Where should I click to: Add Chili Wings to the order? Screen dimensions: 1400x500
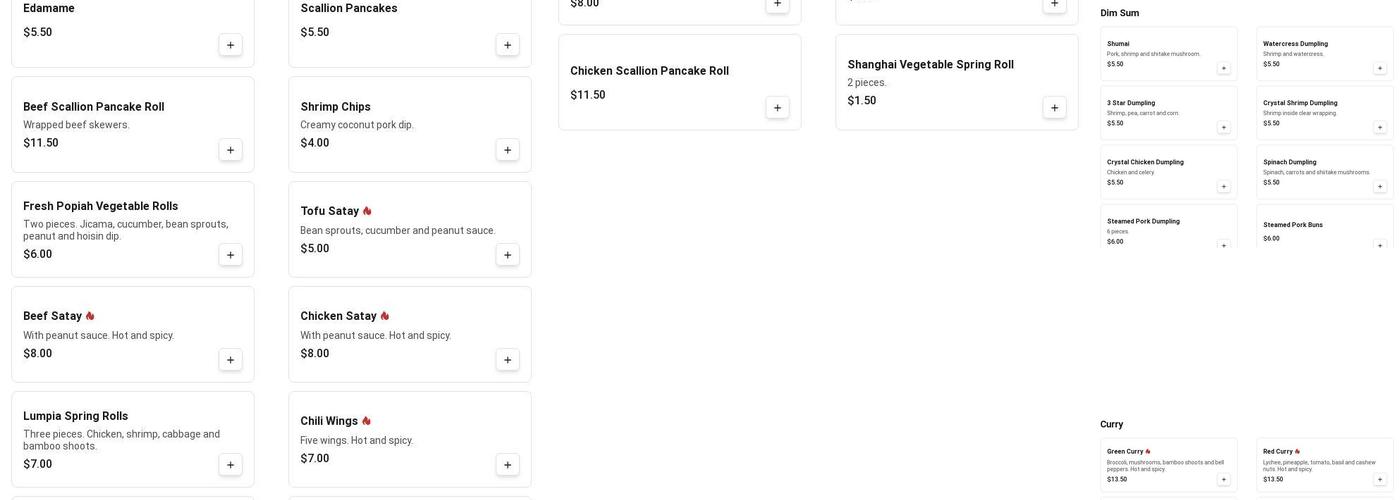[x=507, y=465]
